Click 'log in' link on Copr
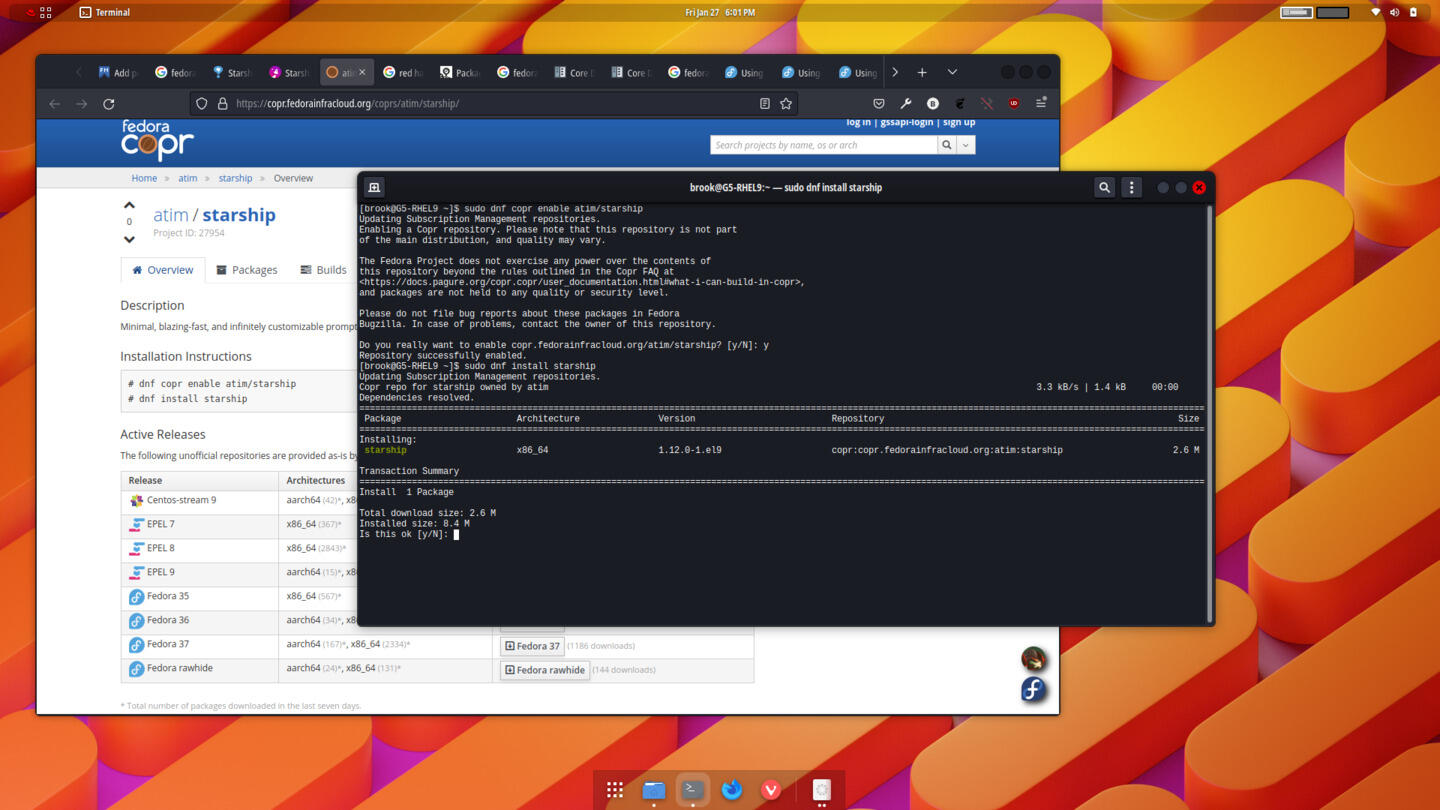This screenshot has height=810, width=1440. (858, 122)
